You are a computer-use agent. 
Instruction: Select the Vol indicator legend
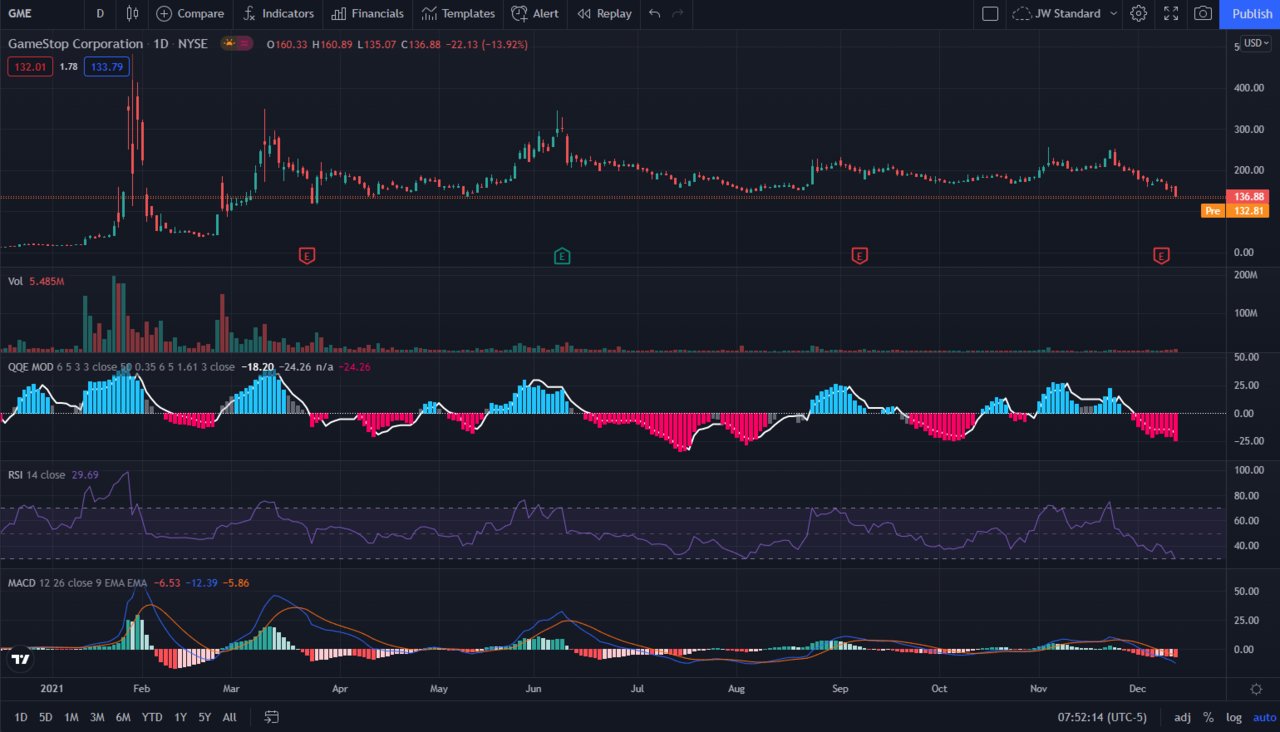(x=15, y=282)
